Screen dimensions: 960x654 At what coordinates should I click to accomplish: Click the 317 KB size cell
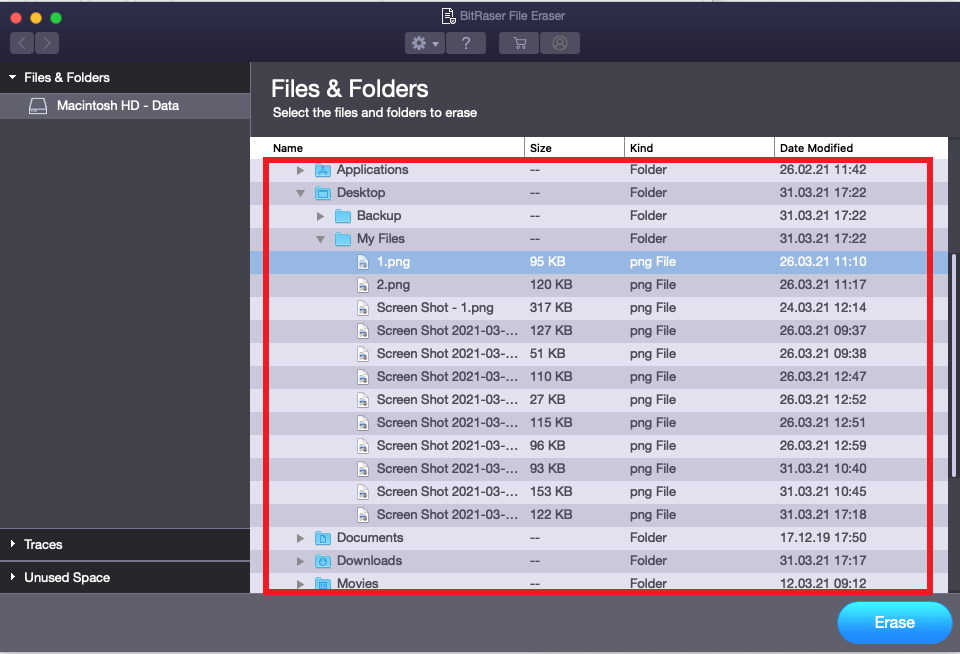coord(551,307)
